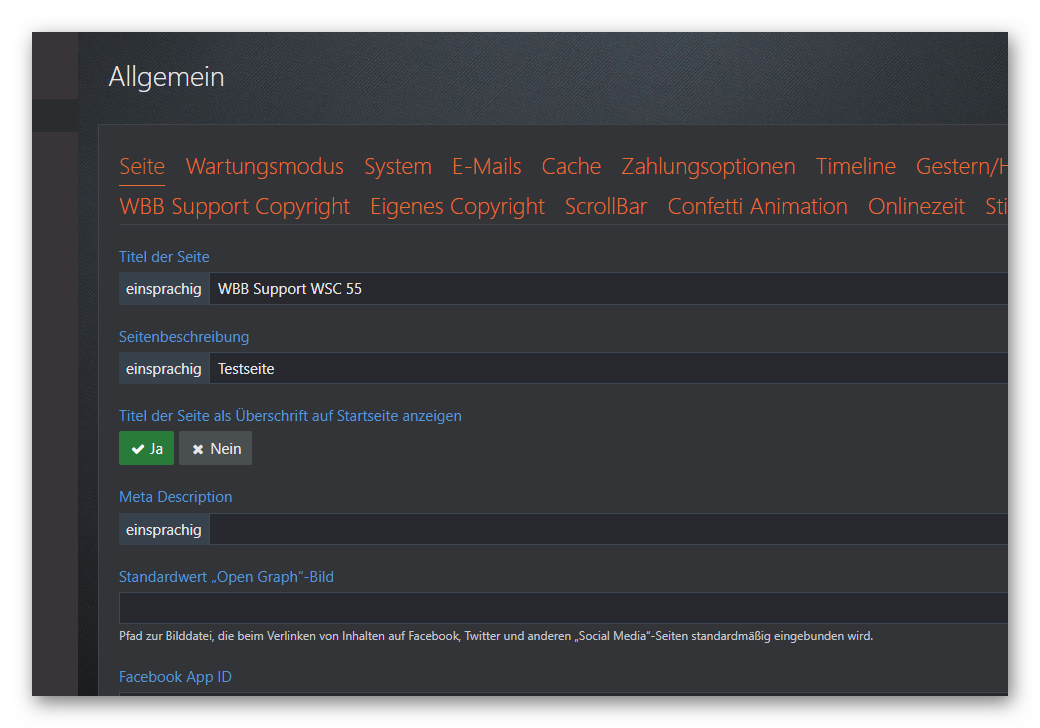Screen dimensions: 1040x728
Task: Go to the Cache tab
Action: coord(571,167)
